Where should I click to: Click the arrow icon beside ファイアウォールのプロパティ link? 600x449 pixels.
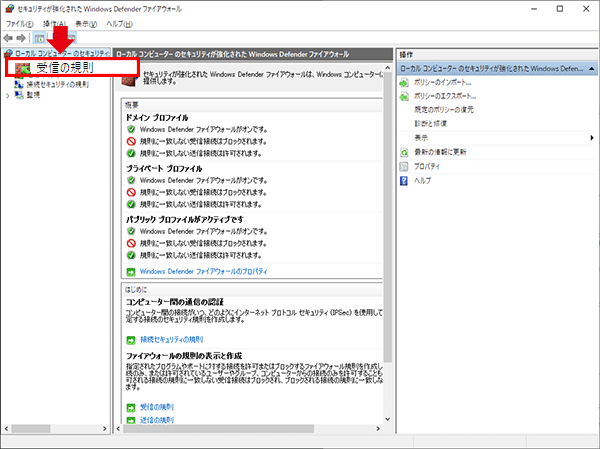pos(131,272)
